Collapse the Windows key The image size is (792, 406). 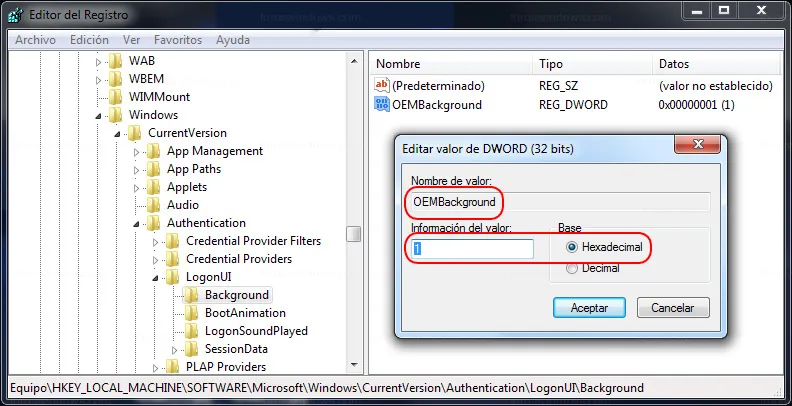coord(98,116)
